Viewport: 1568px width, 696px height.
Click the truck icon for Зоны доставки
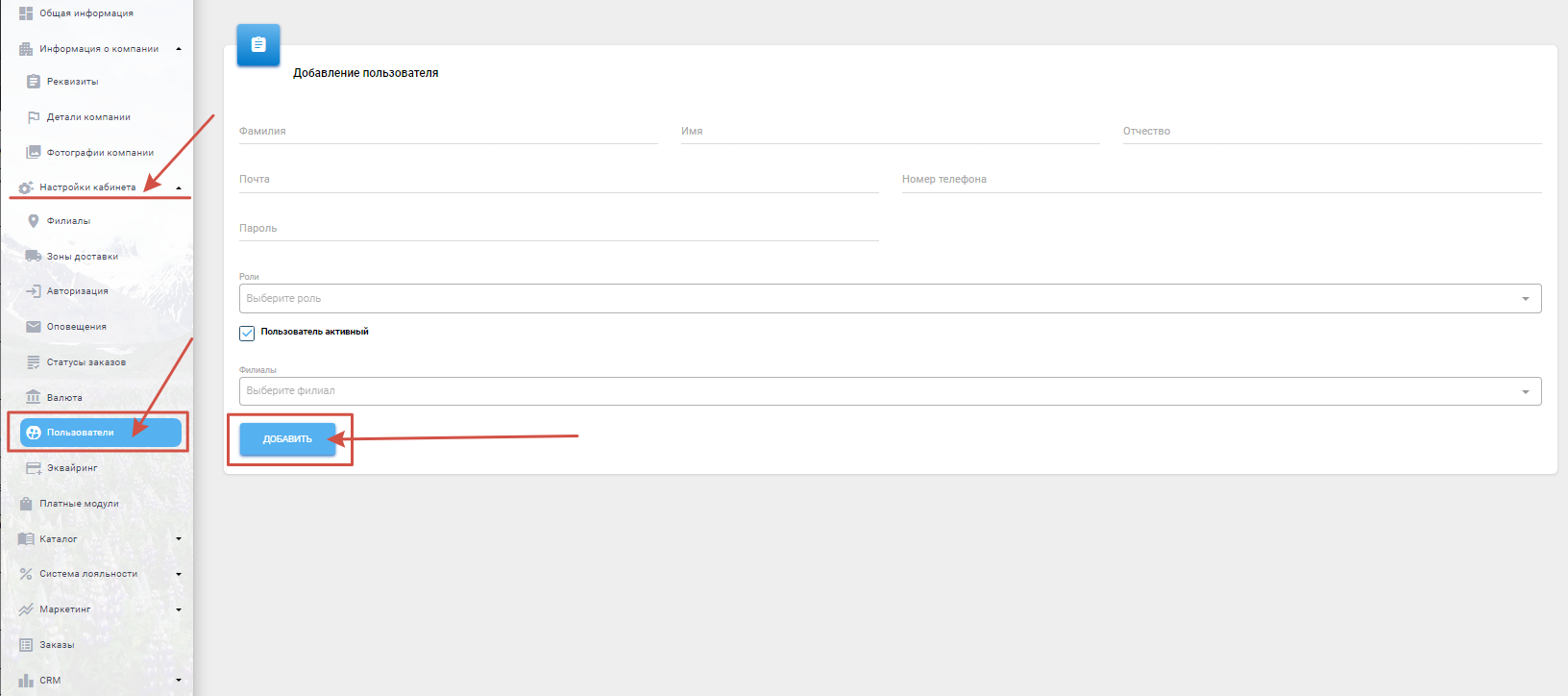34,257
